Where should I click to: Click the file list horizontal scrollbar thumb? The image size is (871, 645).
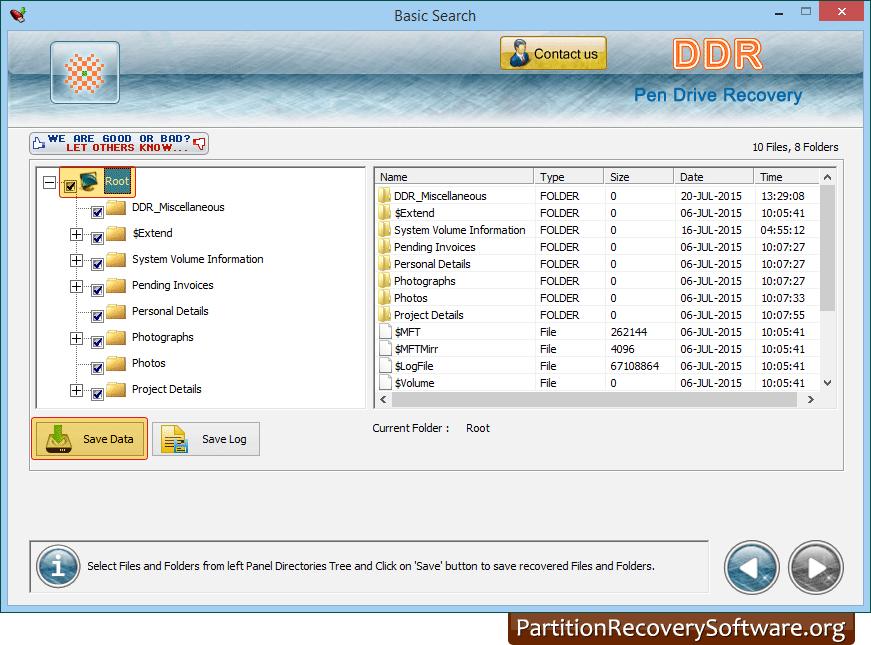point(594,399)
